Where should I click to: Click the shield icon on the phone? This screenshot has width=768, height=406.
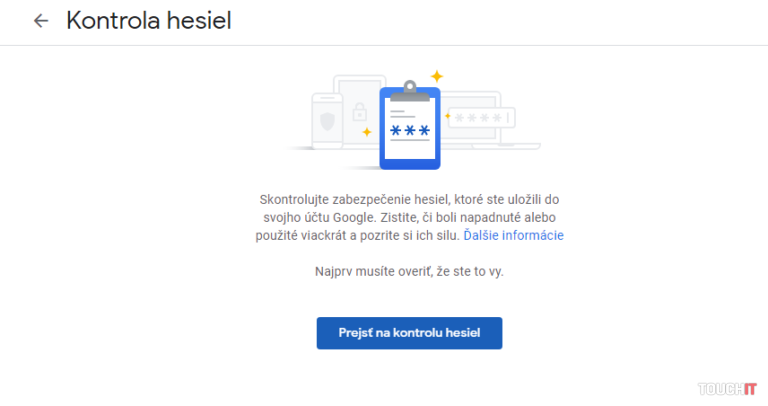pos(327,121)
